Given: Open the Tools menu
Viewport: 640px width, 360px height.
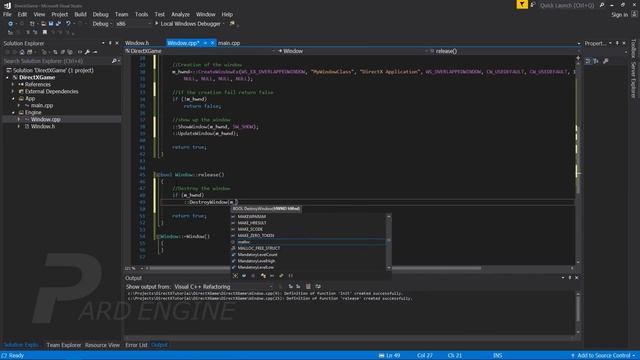Looking at the screenshot, I should pyautogui.click(x=141, y=14).
